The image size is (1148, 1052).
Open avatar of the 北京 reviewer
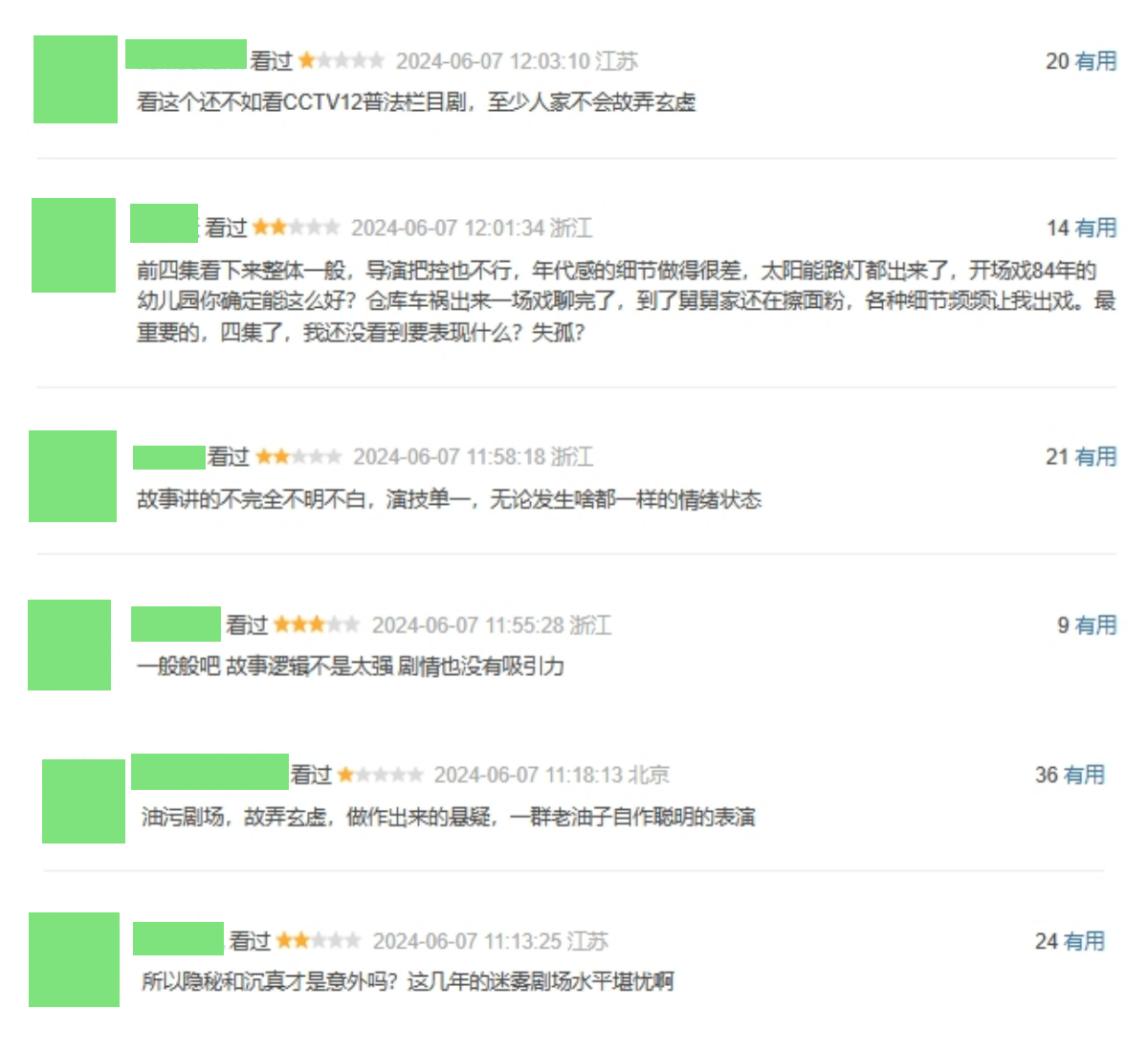83,801
